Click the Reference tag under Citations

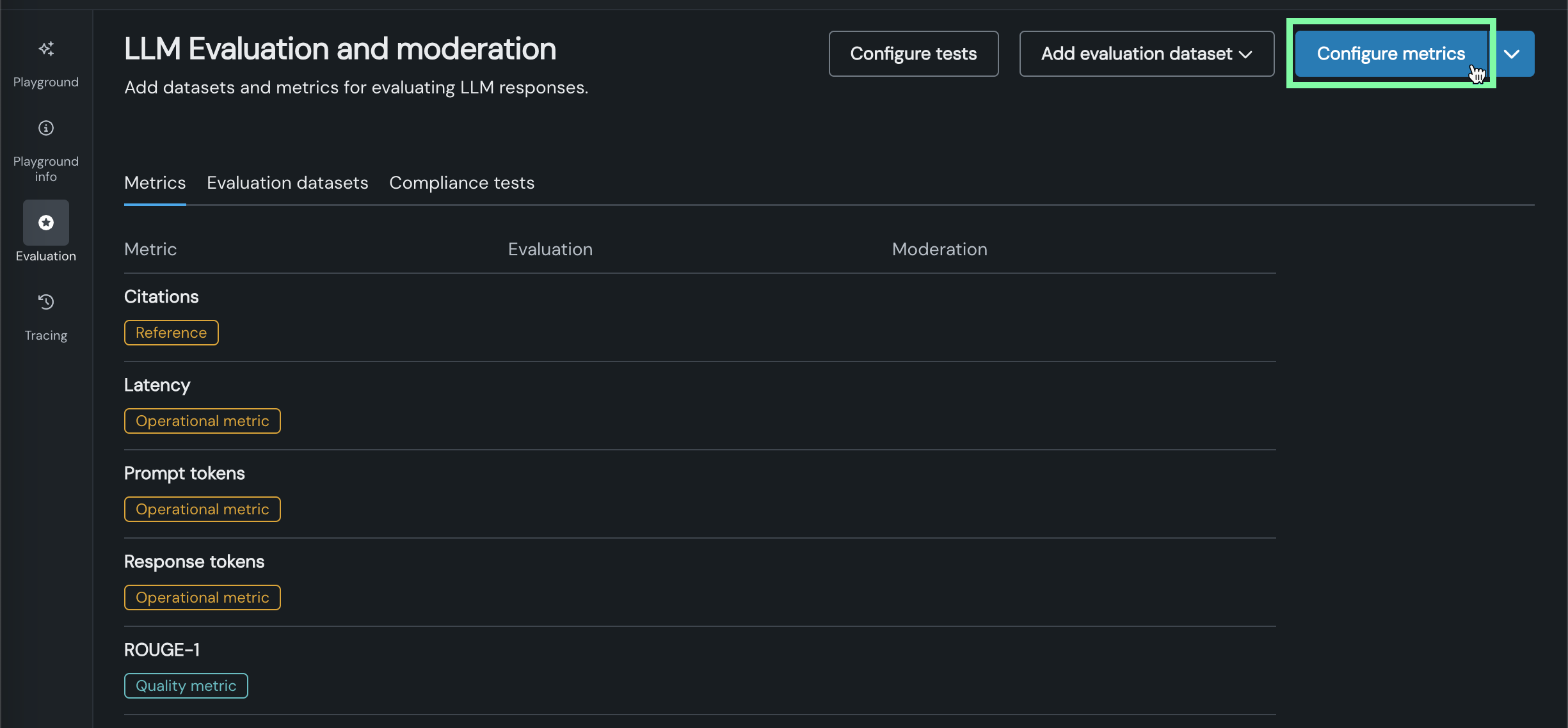(x=171, y=333)
